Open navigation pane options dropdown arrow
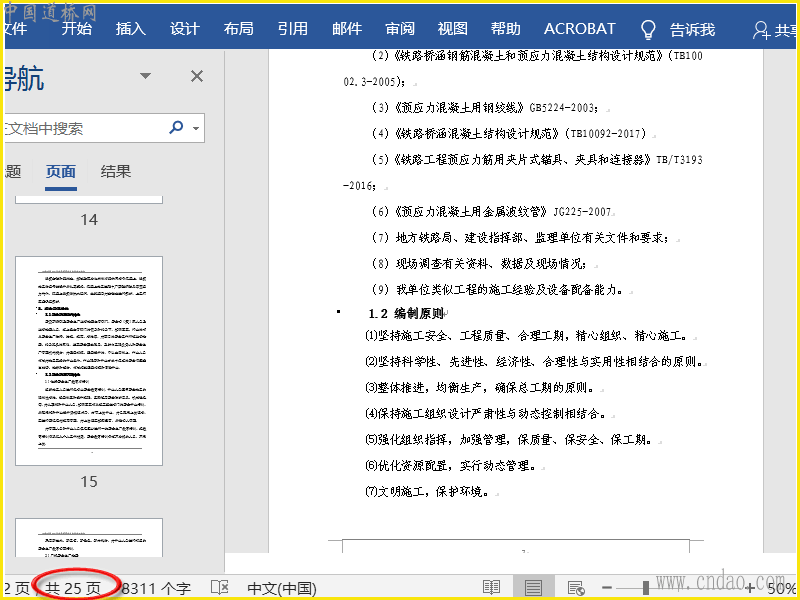Screen dimensions: 800x600 click(x=146, y=76)
